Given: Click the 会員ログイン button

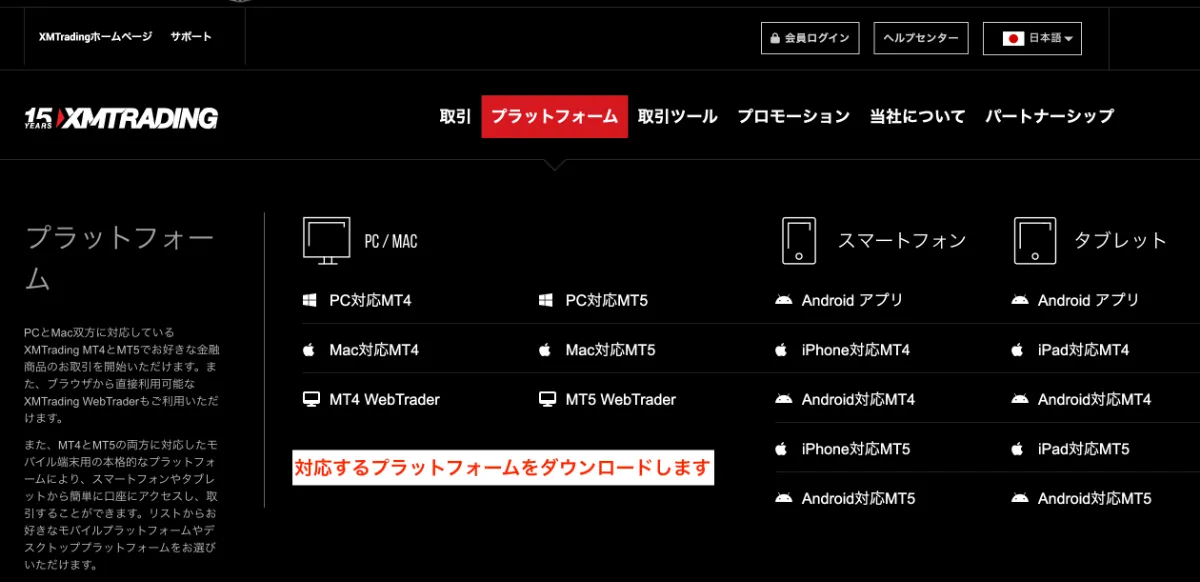Looking at the screenshot, I should [x=810, y=38].
